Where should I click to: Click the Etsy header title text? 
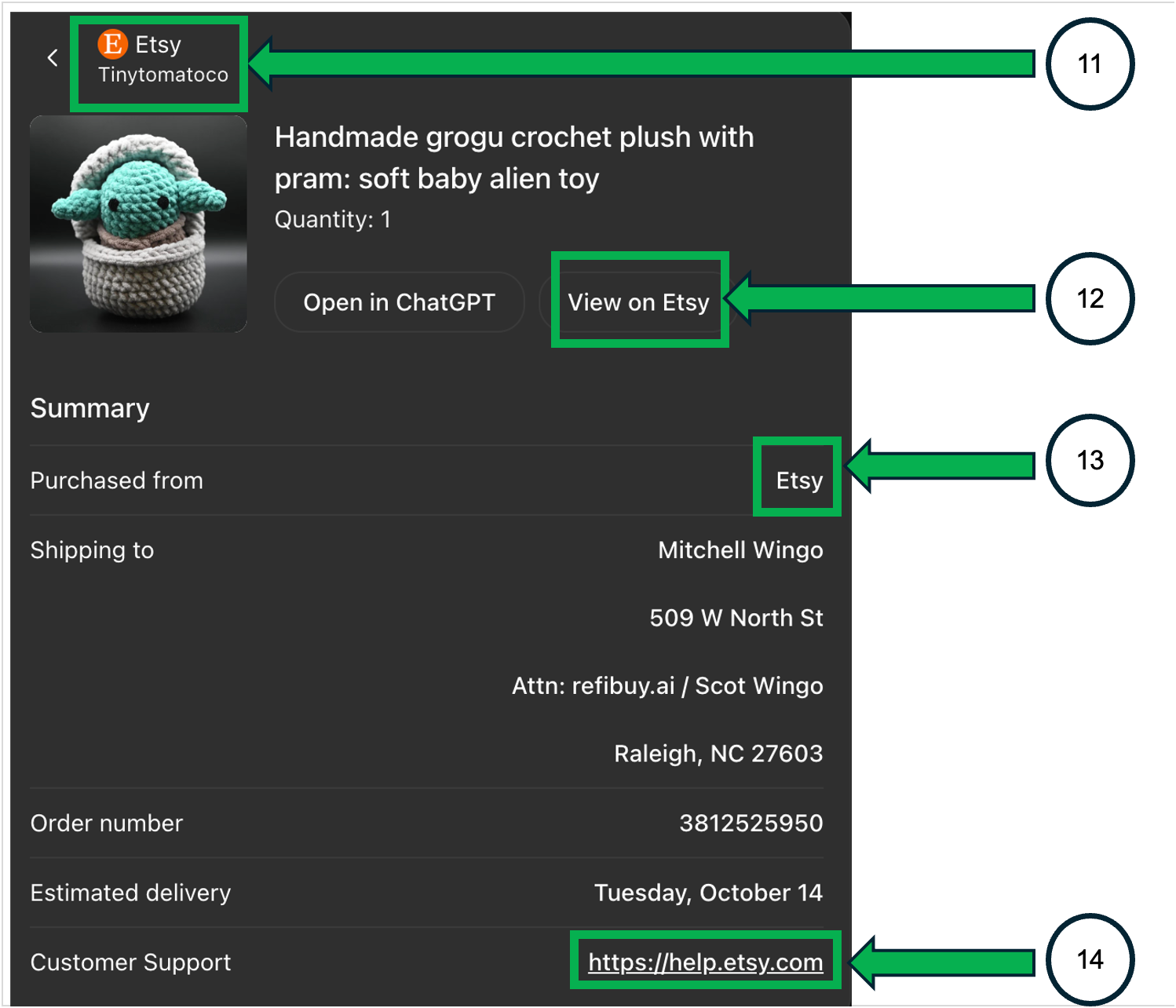158,45
